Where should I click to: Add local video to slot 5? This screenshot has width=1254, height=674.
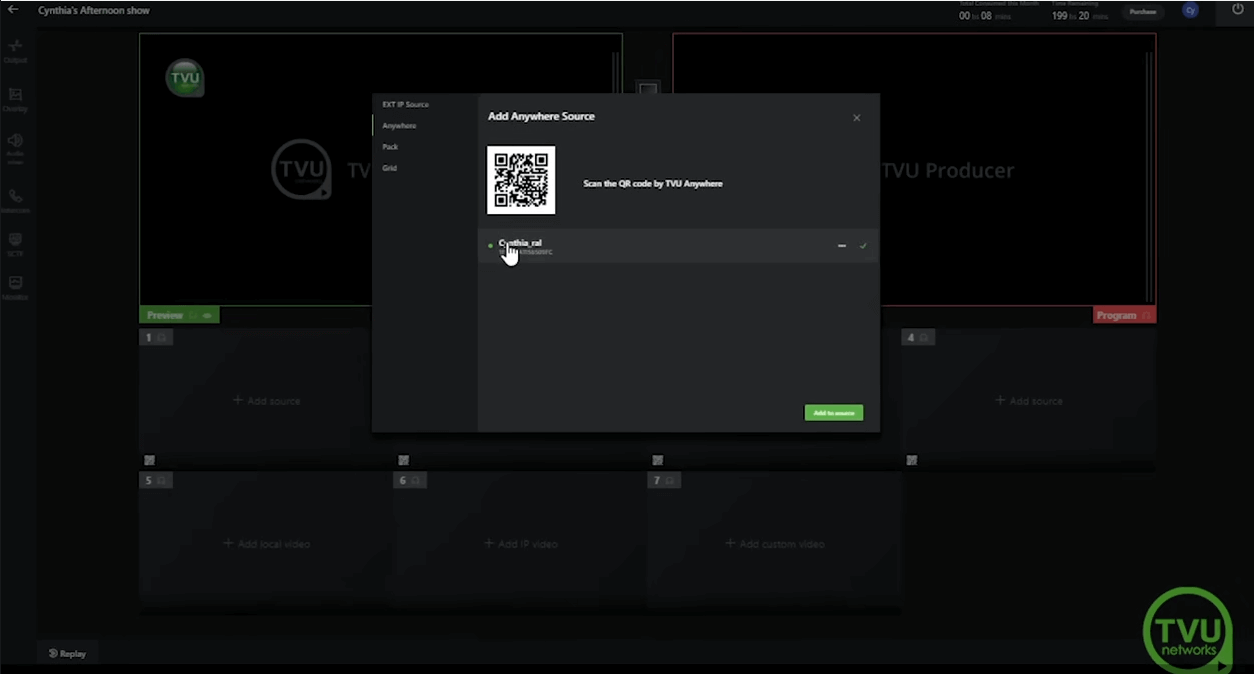(x=266, y=544)
